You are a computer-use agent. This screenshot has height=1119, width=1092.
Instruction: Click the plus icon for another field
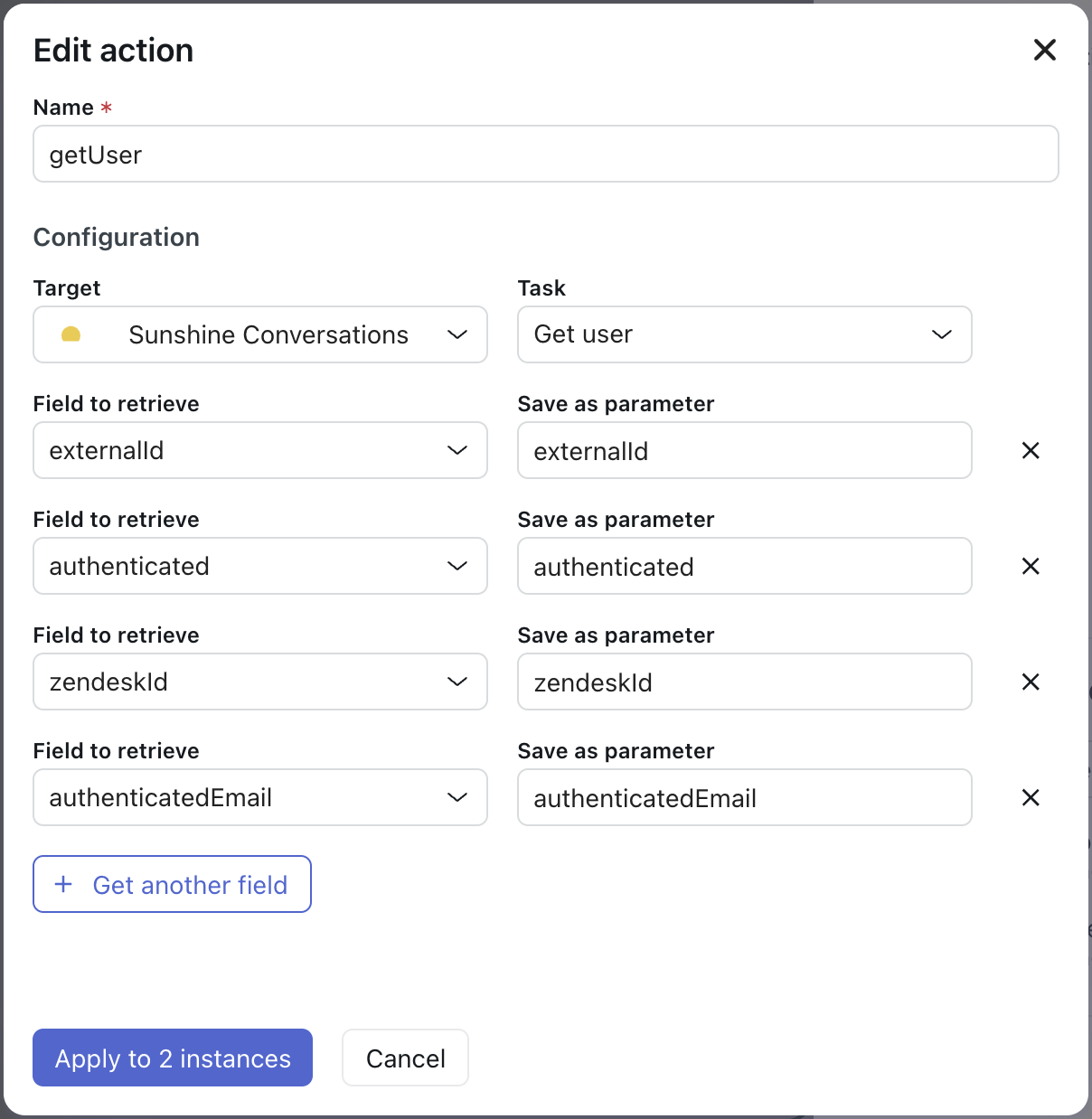point(63,884)
